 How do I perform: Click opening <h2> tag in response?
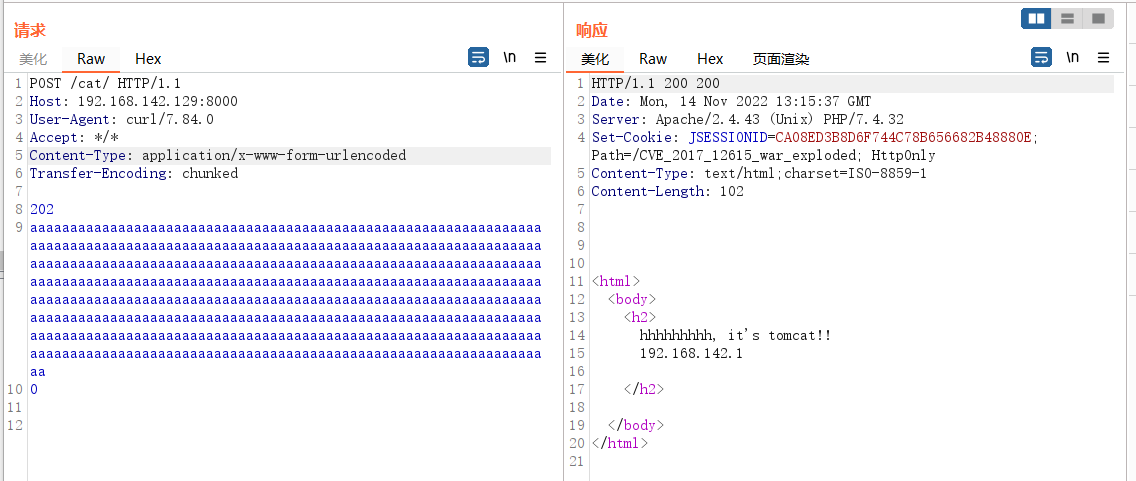tap(640, 317)
